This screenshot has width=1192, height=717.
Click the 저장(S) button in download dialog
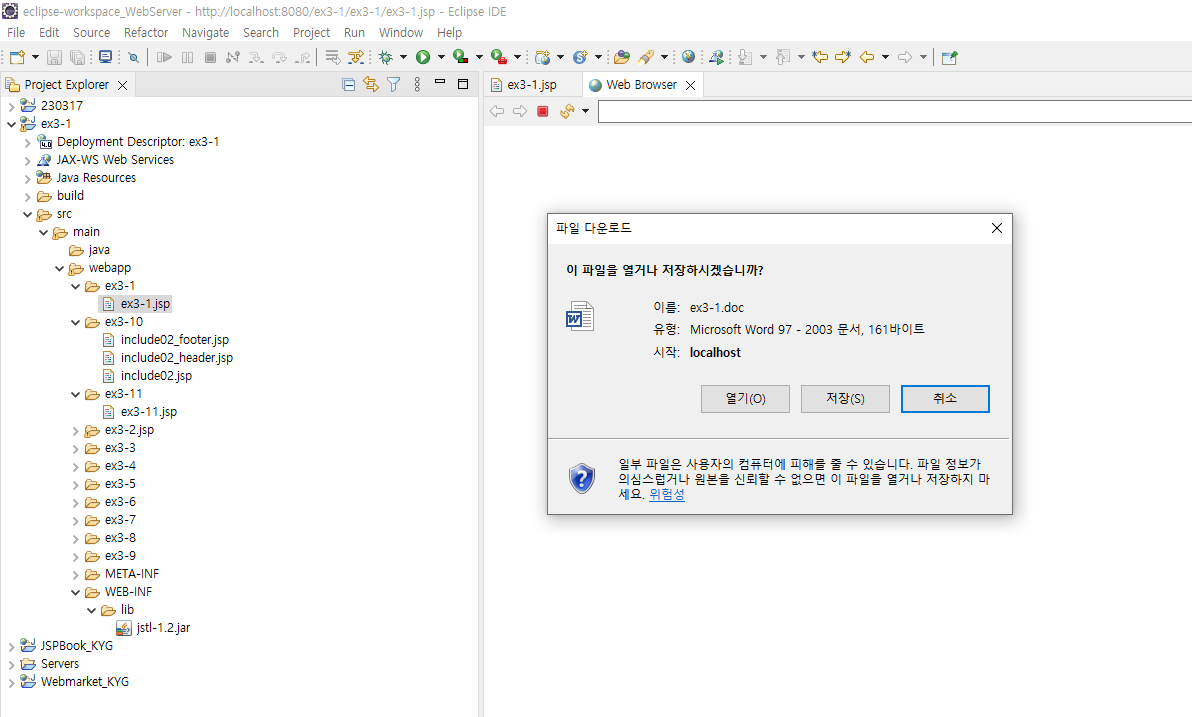[845, 398]
